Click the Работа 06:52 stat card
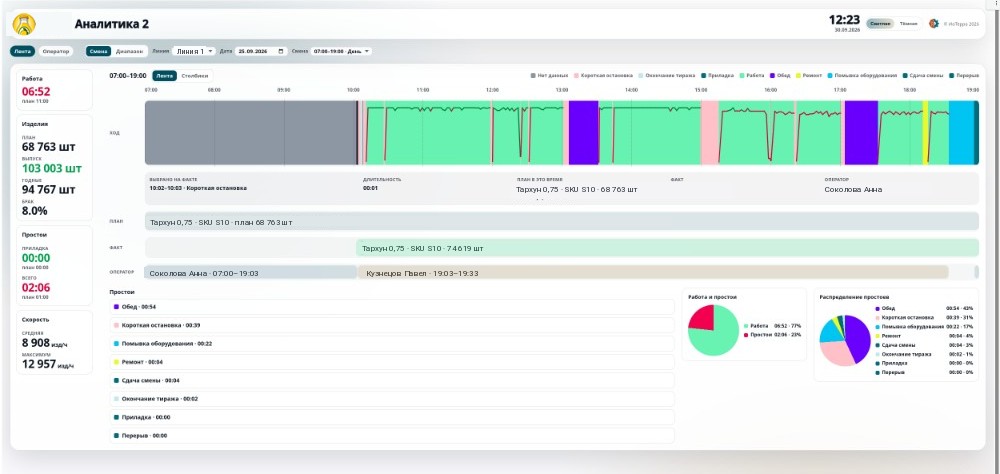Viewport: 1000px width, 474px height. 54,89
